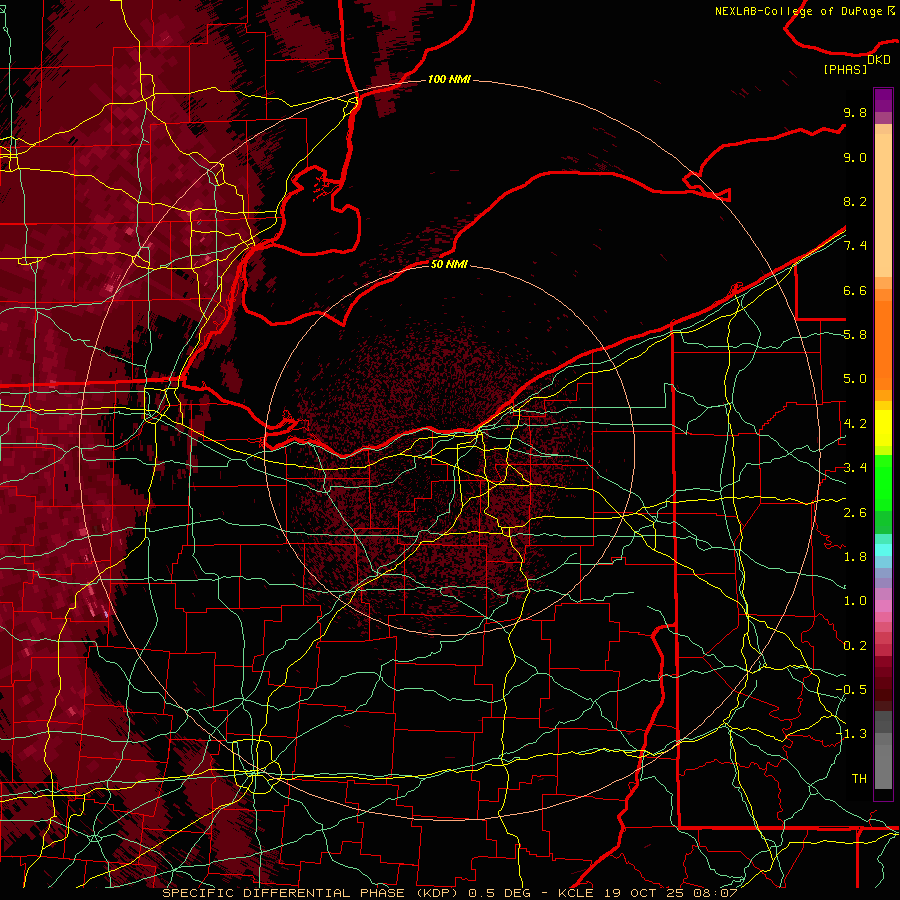Select the 9.8 legend value

click(855, 112)
